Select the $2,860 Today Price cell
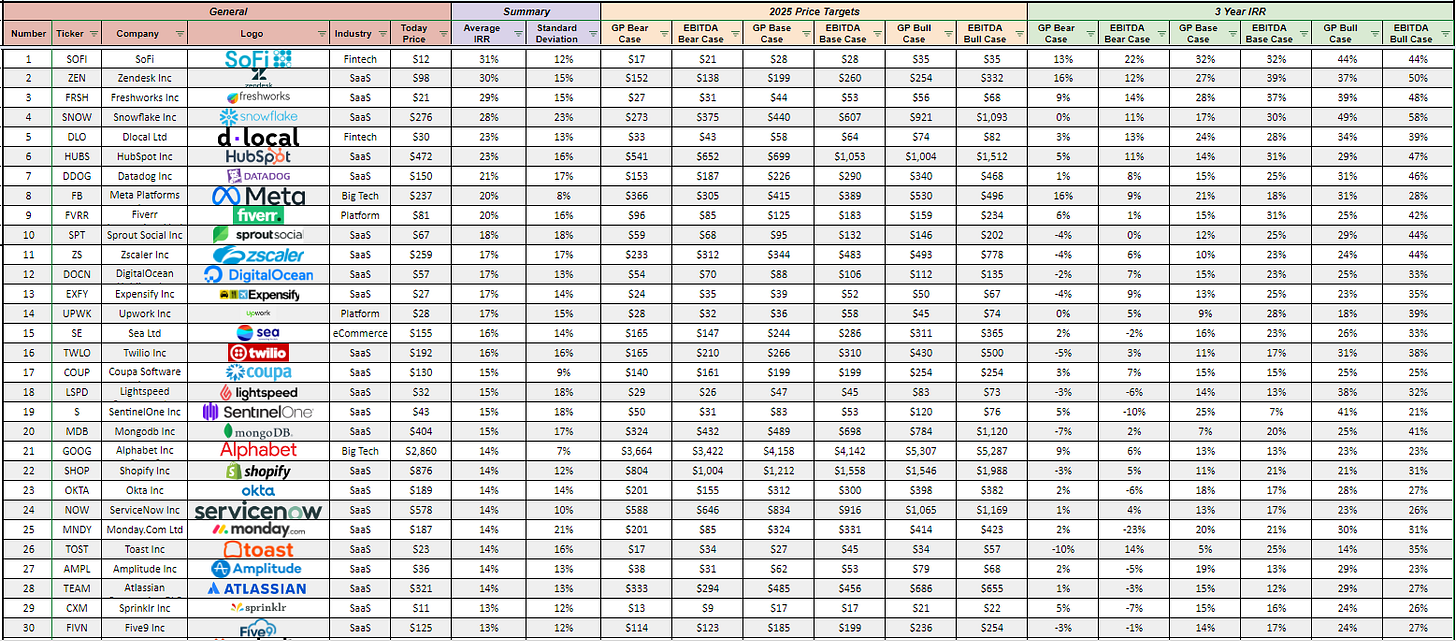 point(420,450)
